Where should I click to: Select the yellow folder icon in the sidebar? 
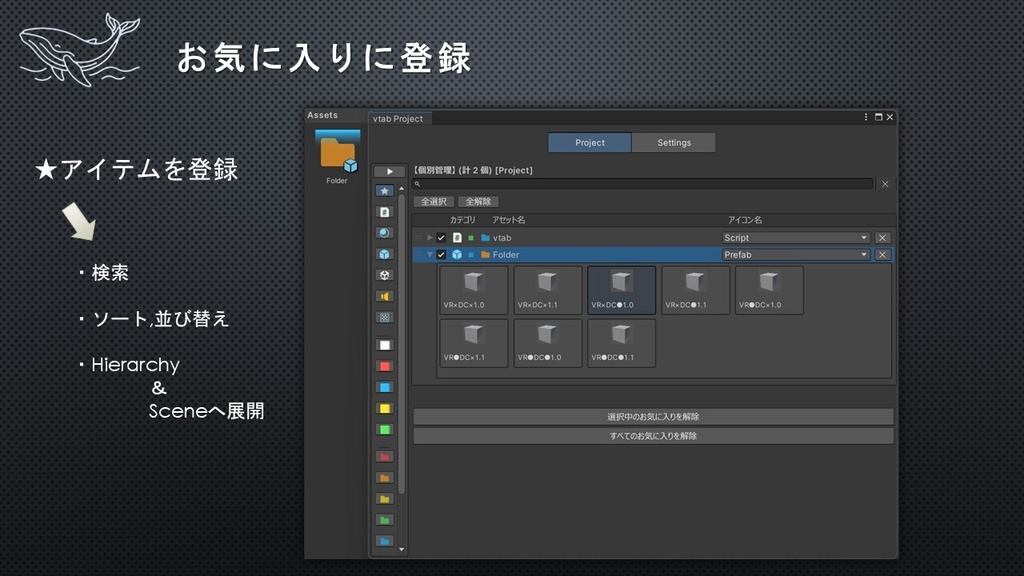[385, 499]
